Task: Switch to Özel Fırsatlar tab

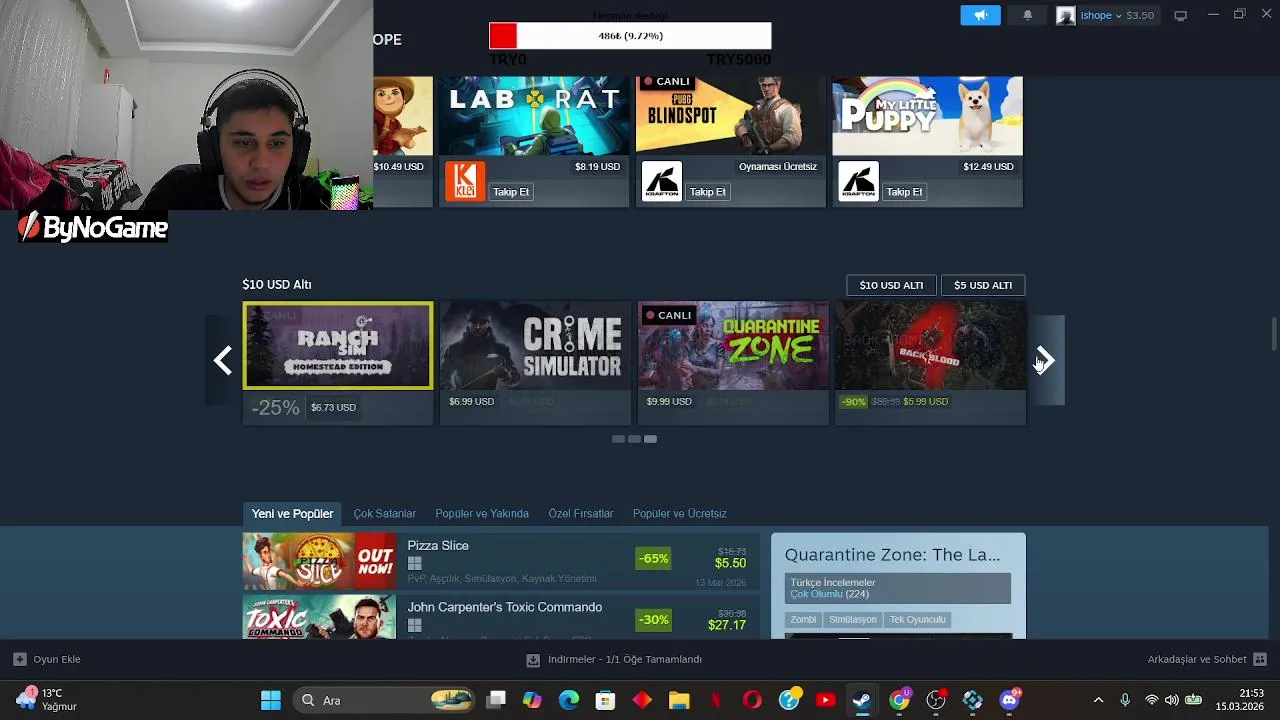Action: 581,514
